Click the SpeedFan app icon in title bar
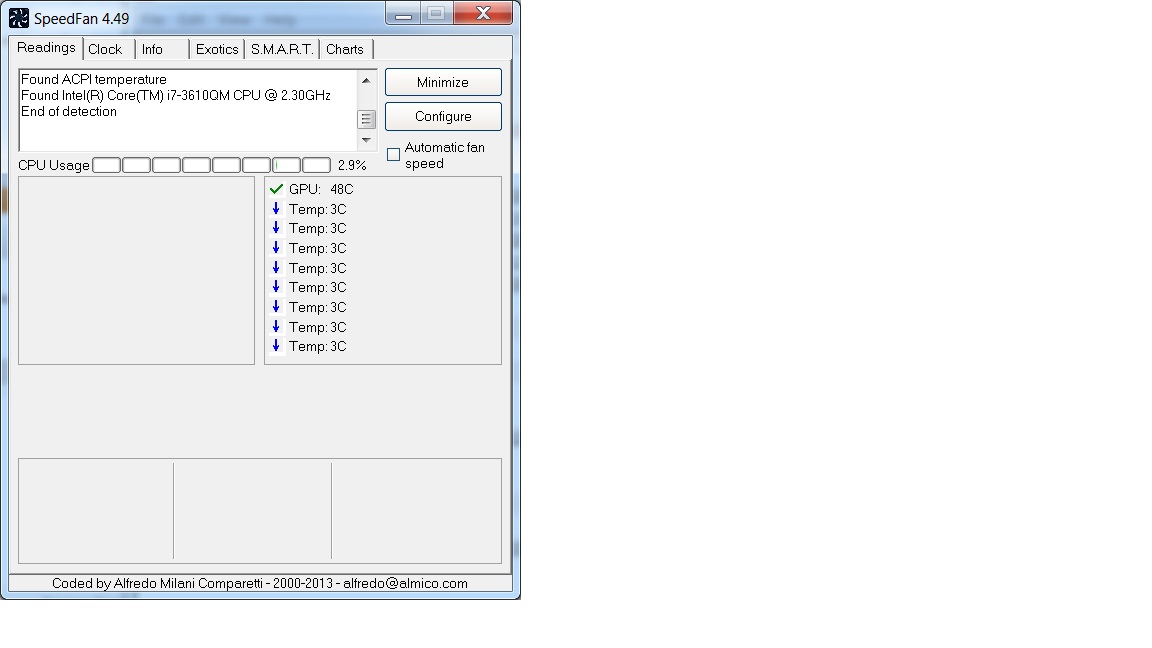Viewport: 1152px width, 648px height. pyautogui.click(x=19, y=18)
